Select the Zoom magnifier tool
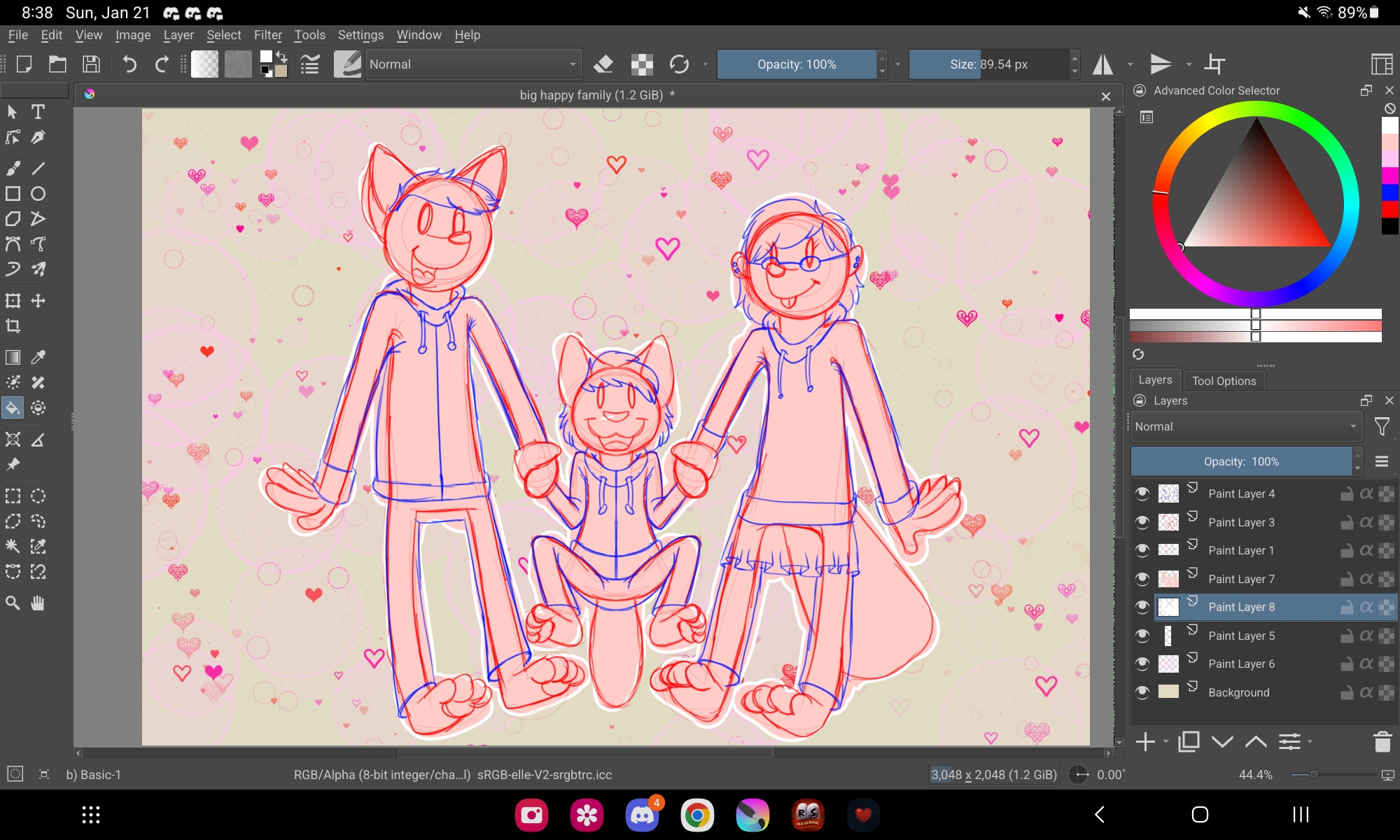 [13, 603]
